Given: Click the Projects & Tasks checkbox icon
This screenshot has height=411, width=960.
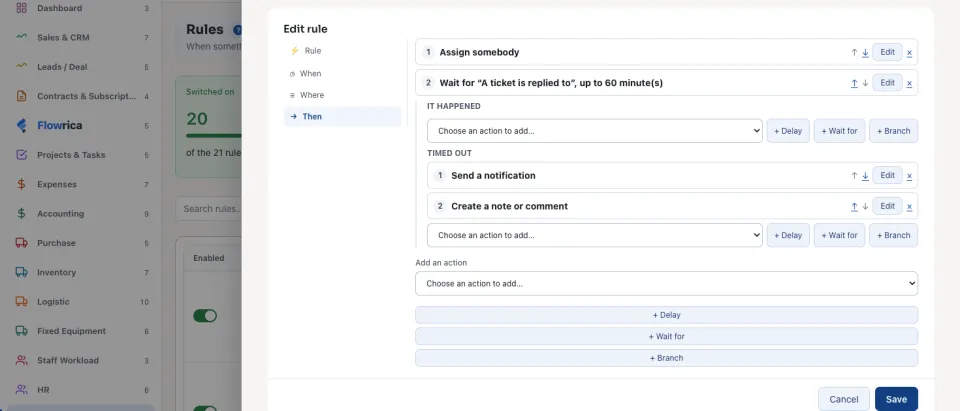Looking at the screenshot, I should pos(21,155).
